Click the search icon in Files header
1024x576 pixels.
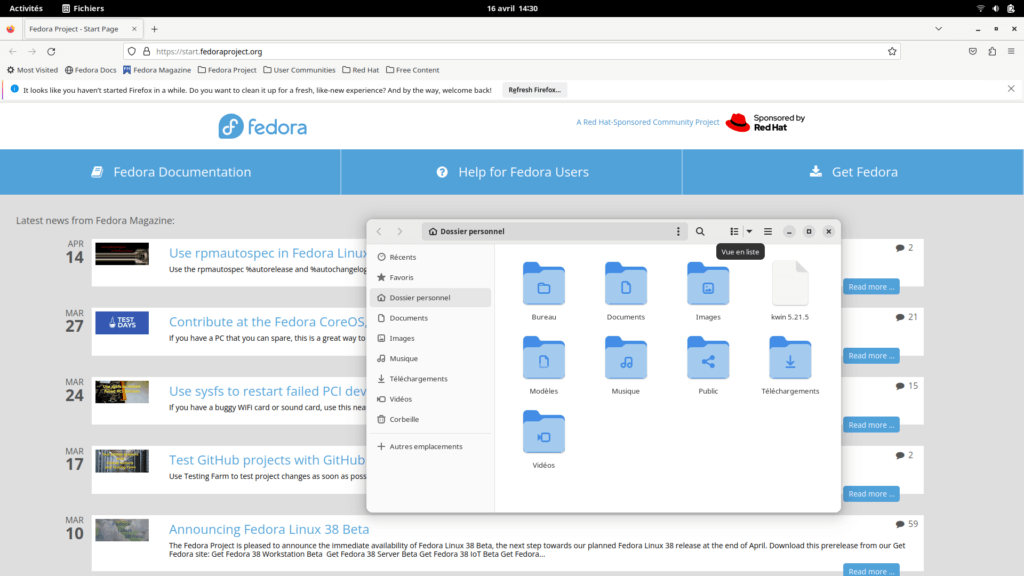pos(700,231)
